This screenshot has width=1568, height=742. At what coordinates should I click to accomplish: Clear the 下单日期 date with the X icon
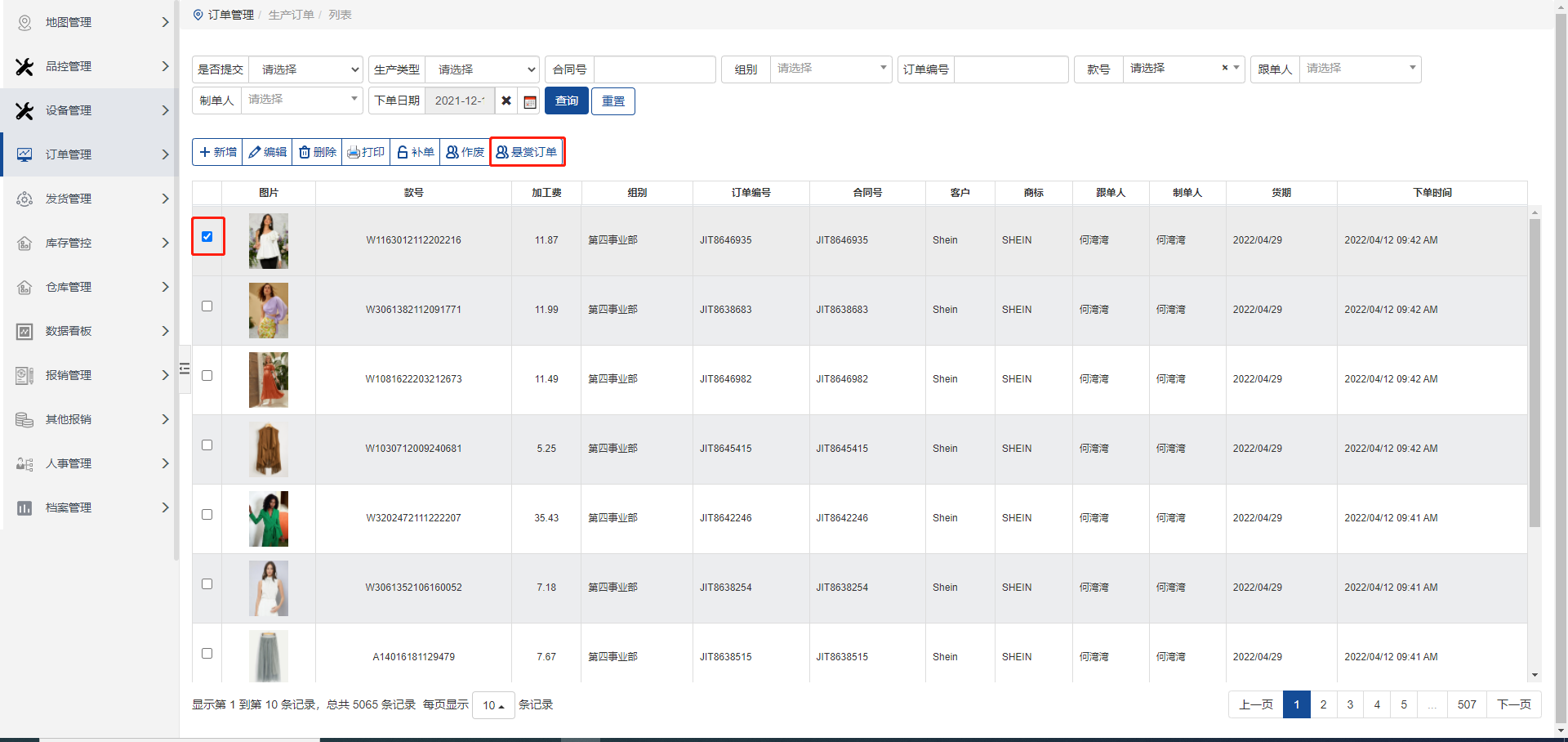point(506,101)
